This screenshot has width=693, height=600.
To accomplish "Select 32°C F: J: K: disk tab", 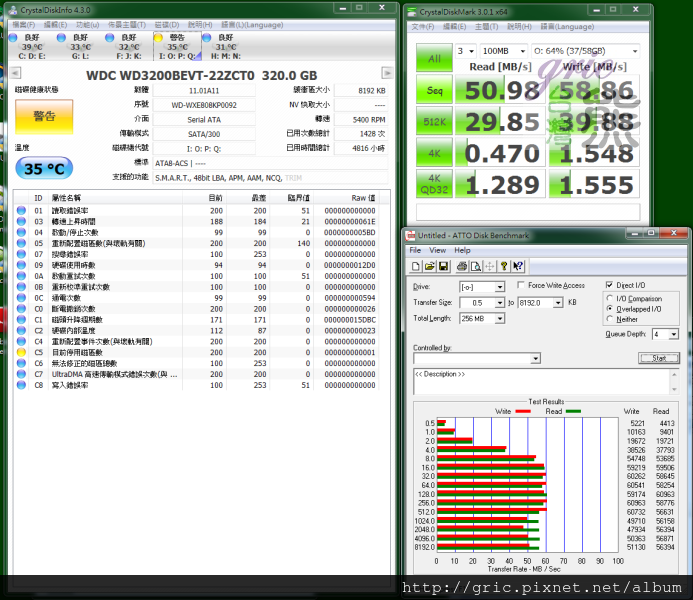I will (x=129, y=46).
